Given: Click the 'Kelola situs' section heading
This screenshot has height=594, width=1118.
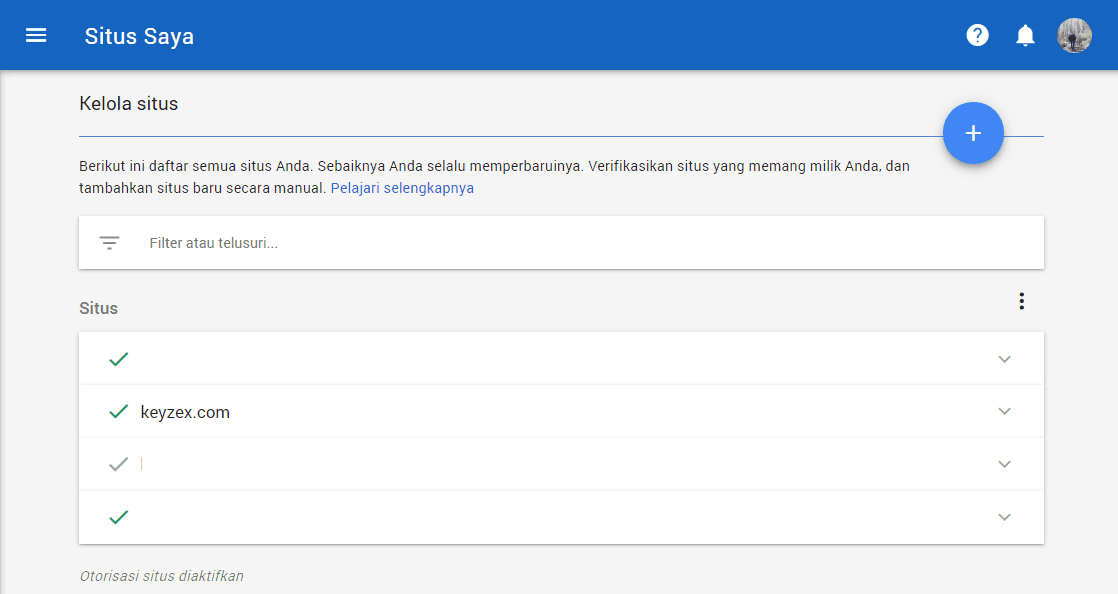Looking at the screenshot, I should point(128,103).
